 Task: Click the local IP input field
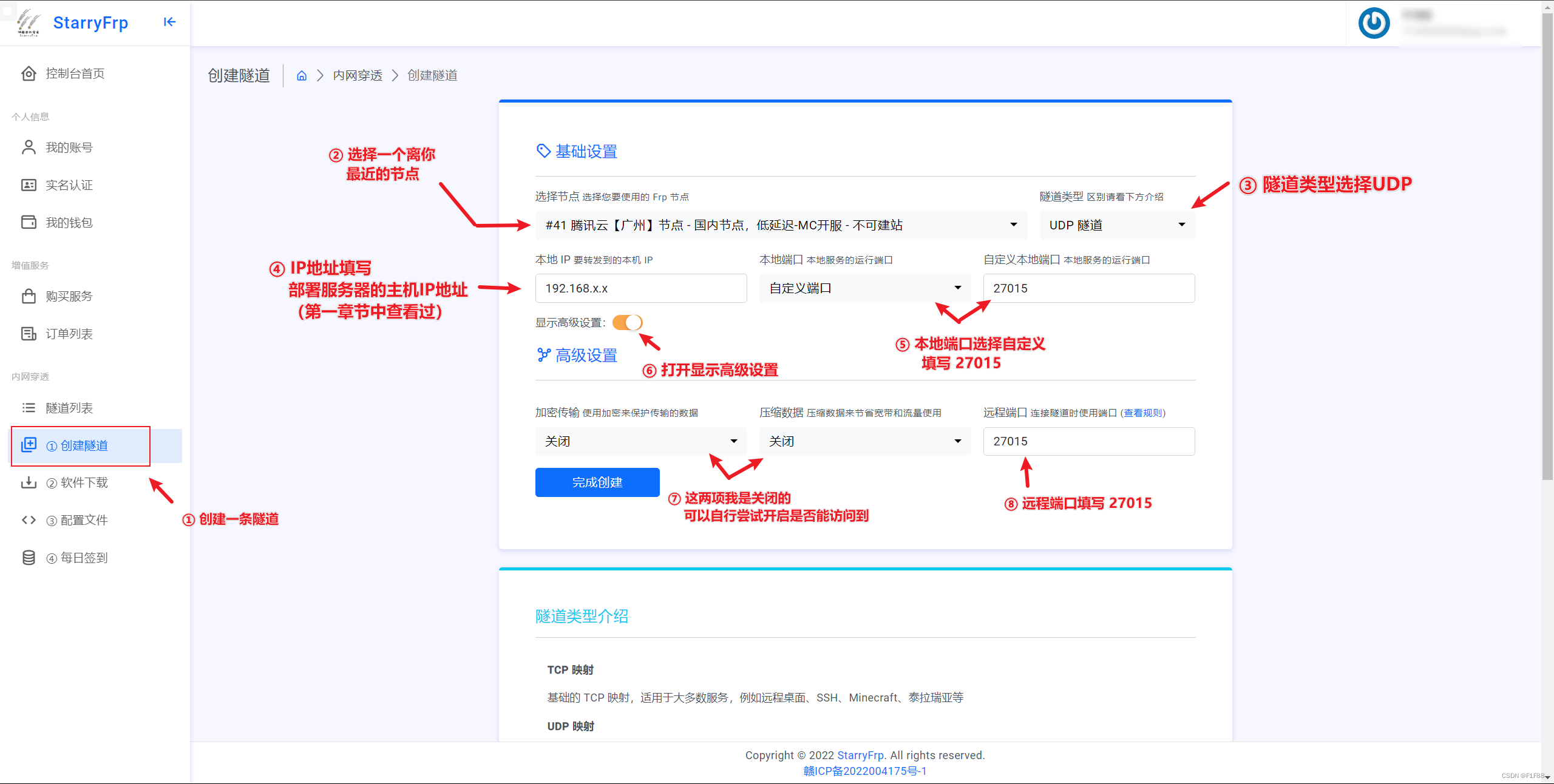pos(641,288)
